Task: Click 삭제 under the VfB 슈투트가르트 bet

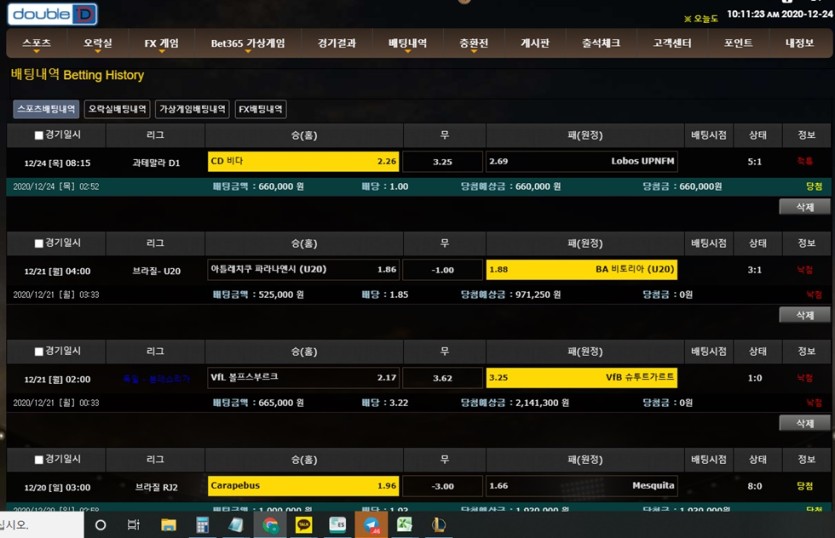Action: (804, 423)
